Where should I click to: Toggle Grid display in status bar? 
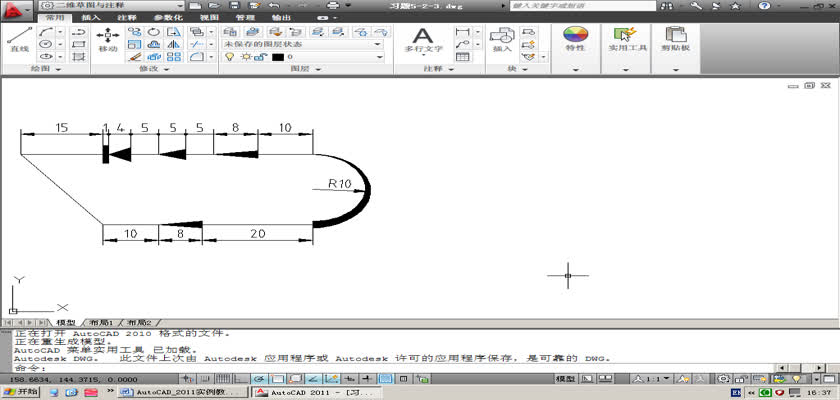coord(224,379)
